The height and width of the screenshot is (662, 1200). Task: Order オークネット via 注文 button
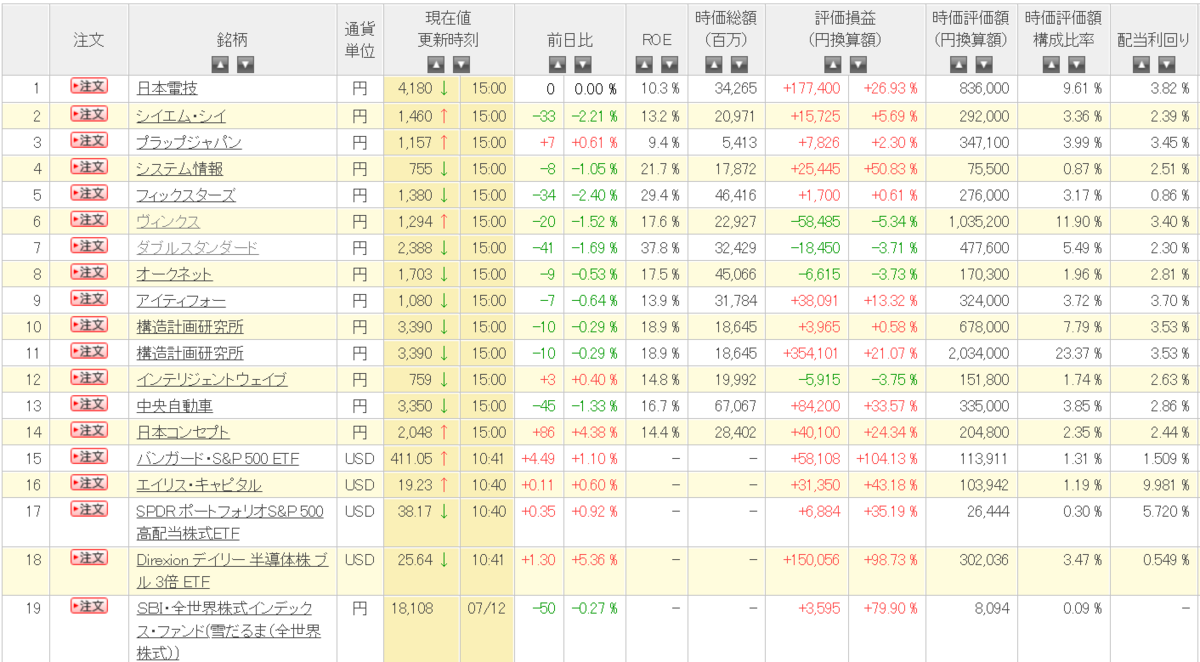pos(89,272)
